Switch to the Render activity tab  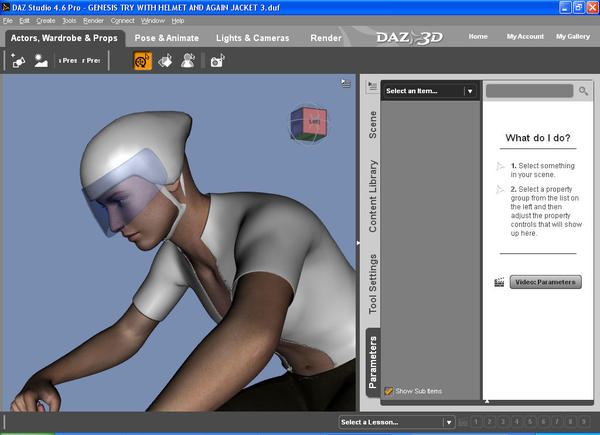(x=326, y=38)
